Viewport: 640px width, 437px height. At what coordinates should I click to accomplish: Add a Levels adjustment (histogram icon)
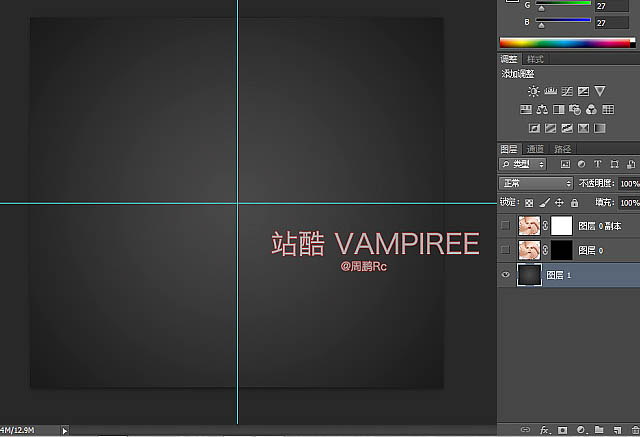[x=550, y=91]
